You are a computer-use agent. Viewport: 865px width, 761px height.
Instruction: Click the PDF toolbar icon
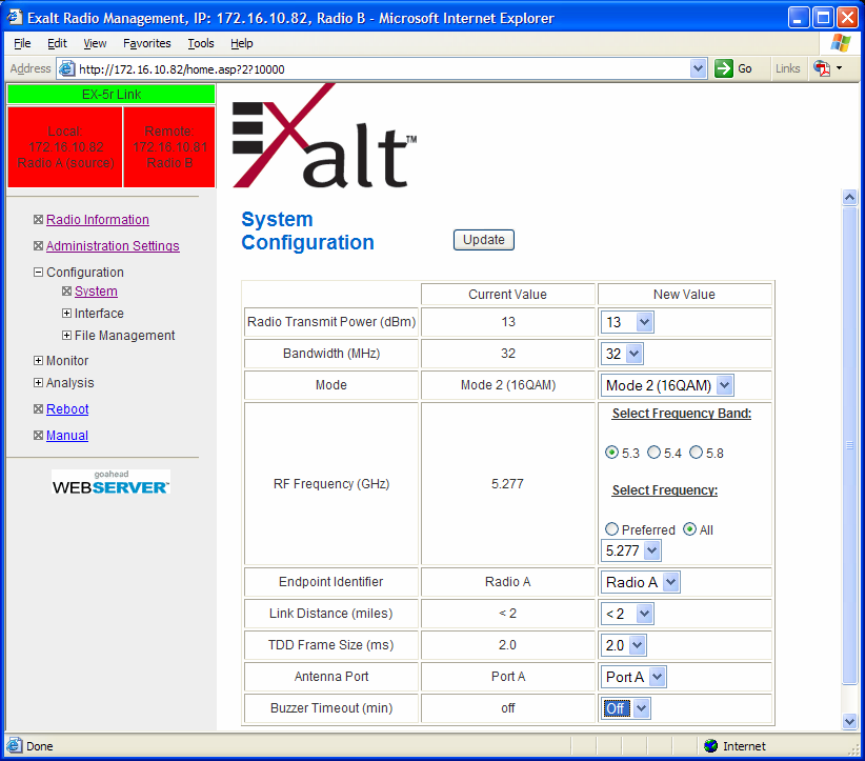point(821,69)
